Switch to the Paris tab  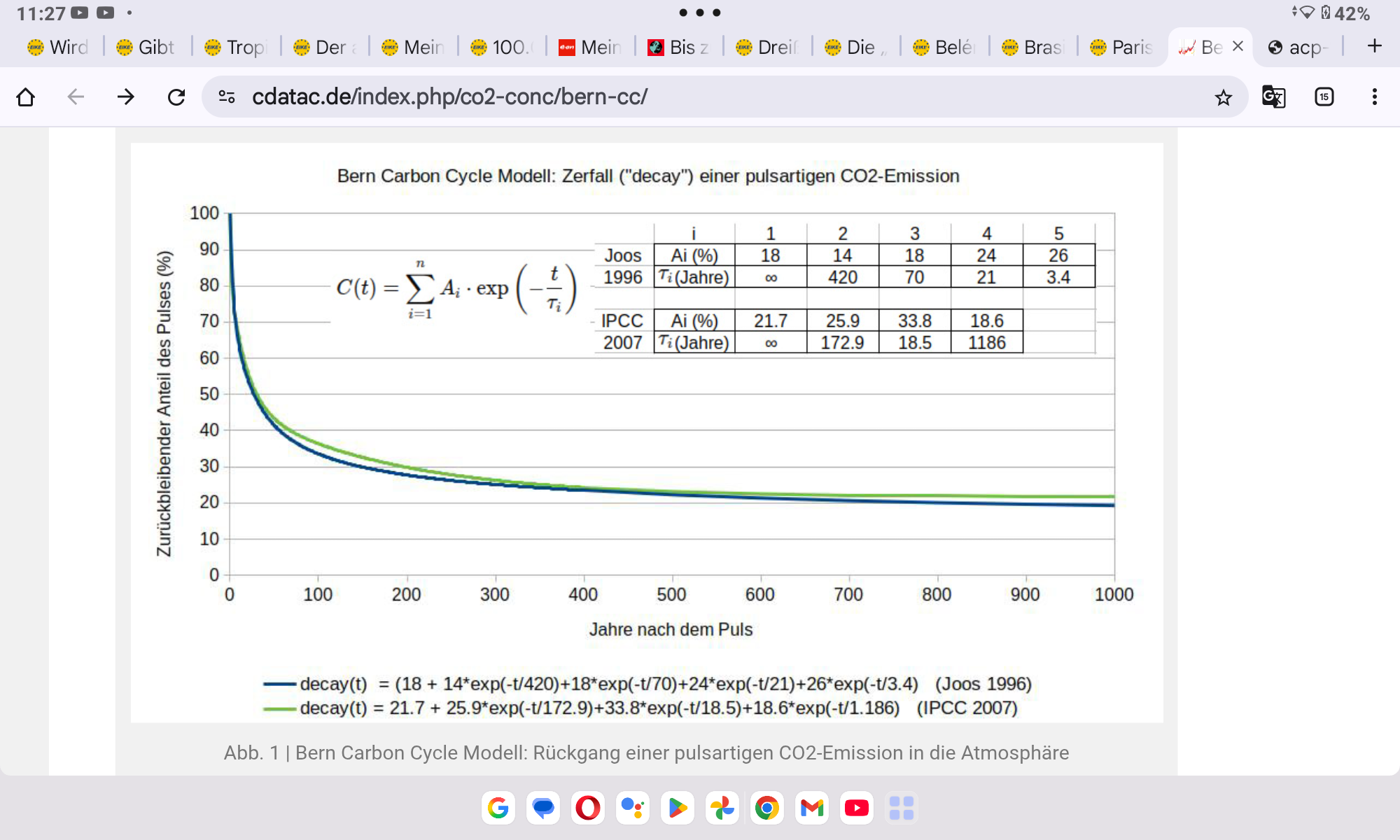pos(1121,47)
